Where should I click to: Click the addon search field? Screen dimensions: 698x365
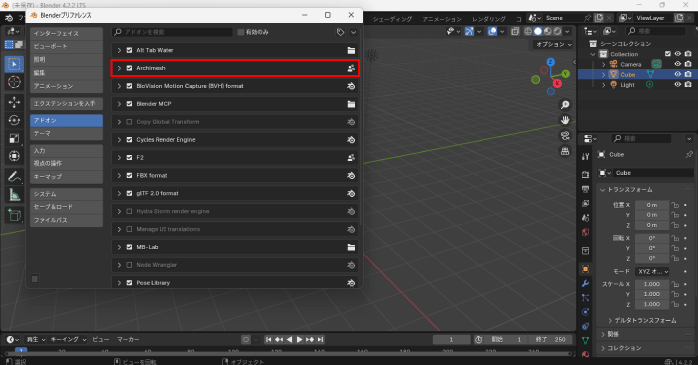point(173,32)
